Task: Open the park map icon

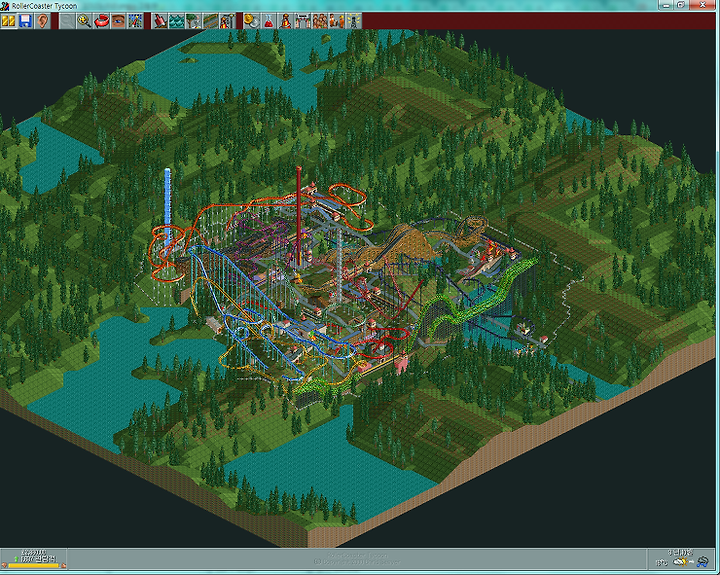Action: [135, 21]
